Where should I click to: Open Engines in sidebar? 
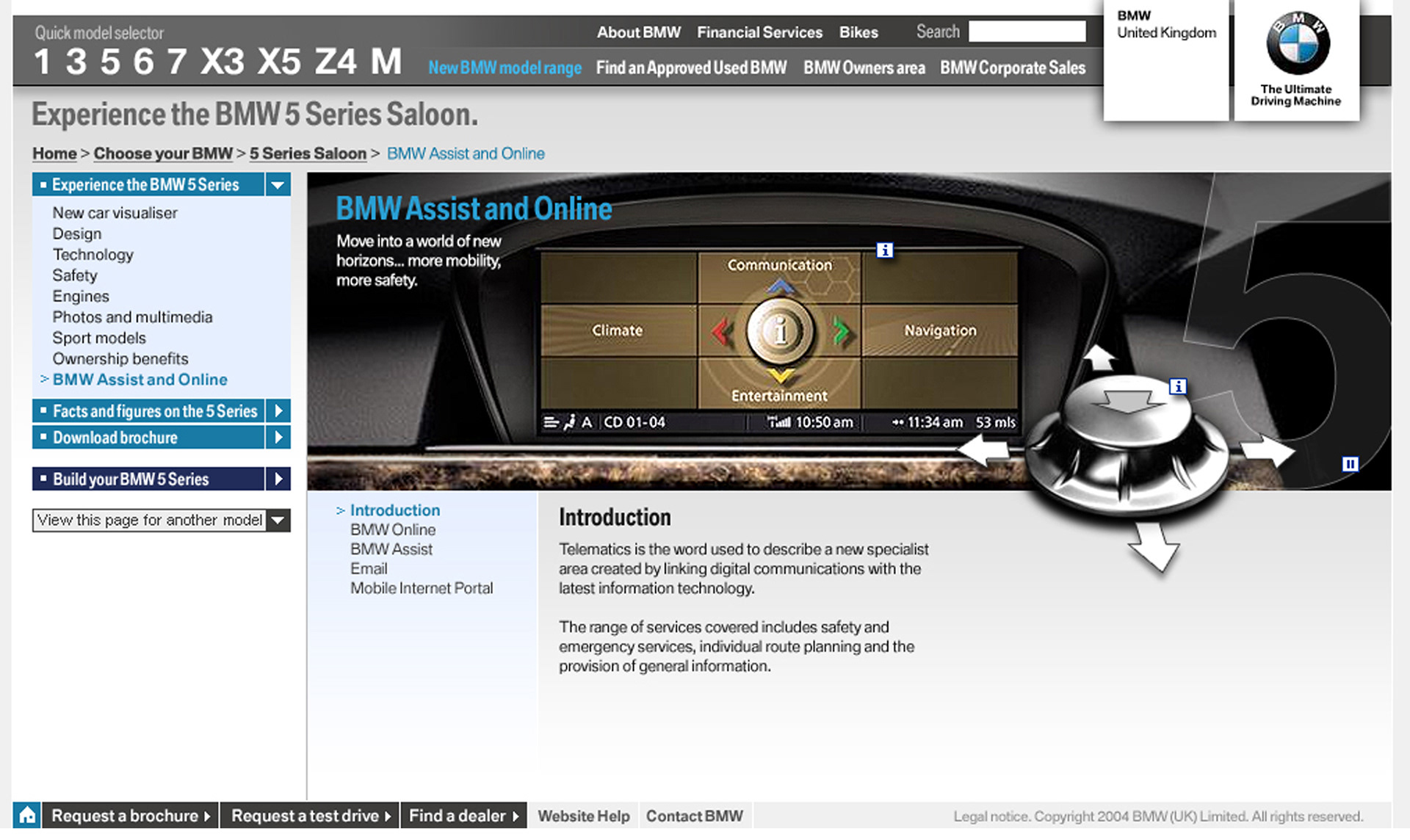(81, 297)
